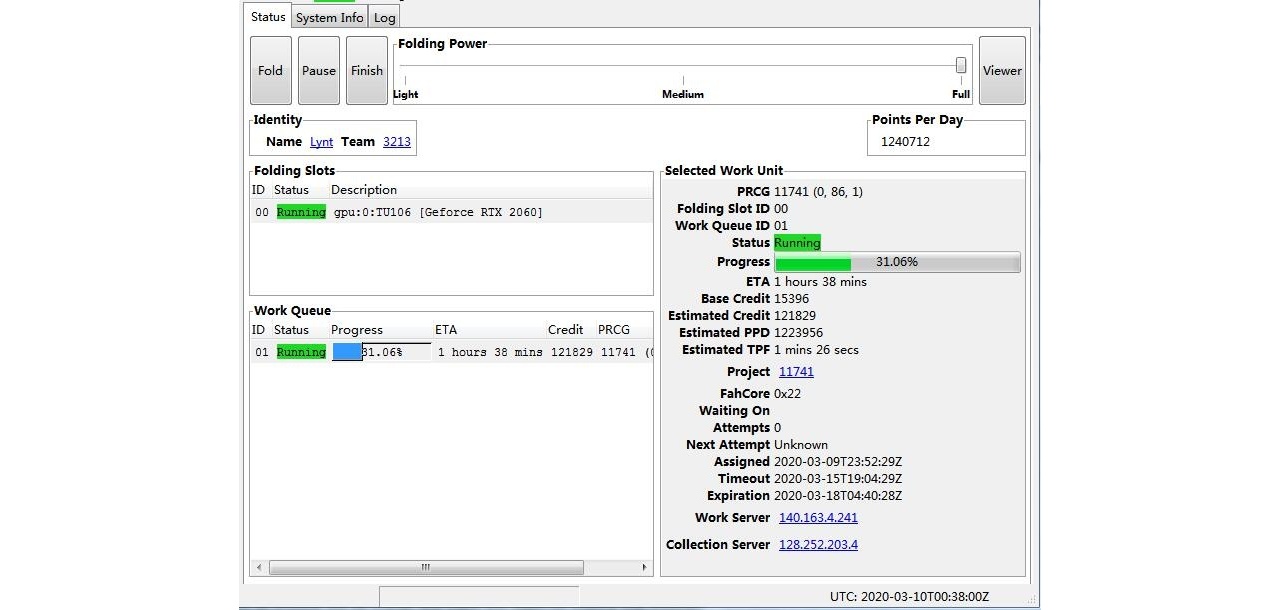Open the Lynt identity name link
This screenshot has height=610, width=1280.
click(x=321, y=142)
